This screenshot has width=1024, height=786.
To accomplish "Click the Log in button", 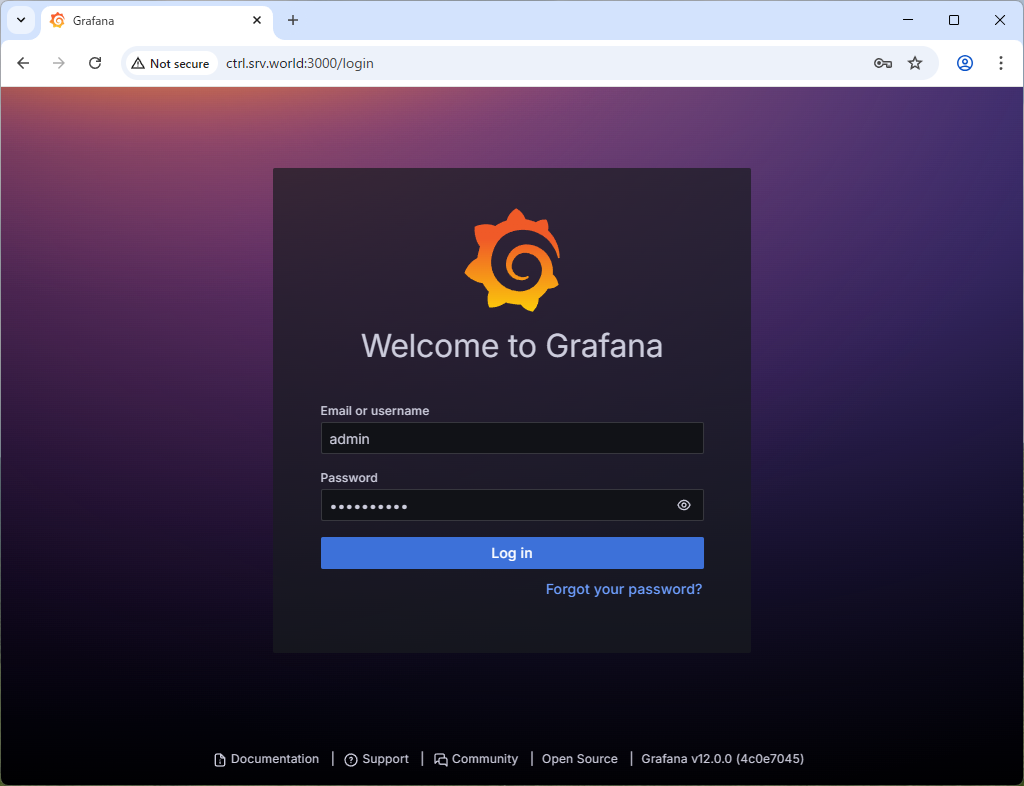I will coord(512,553).
